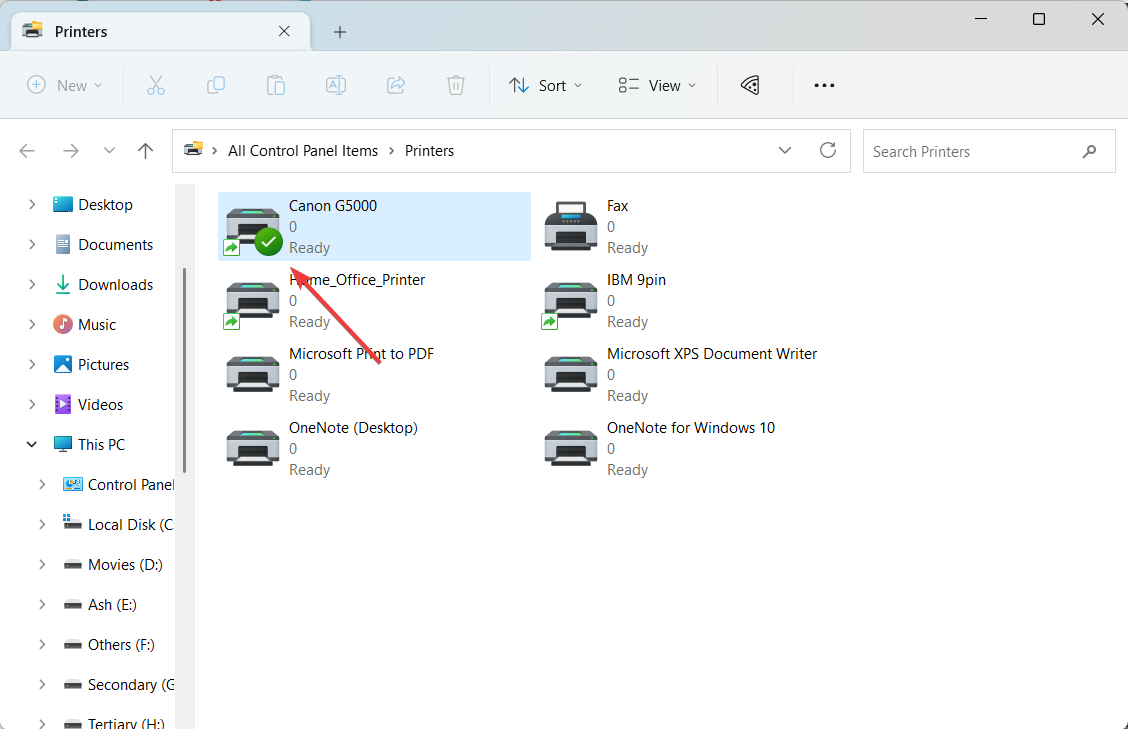1128x729 pixels.
Task: Click the Print toolbar icon
Action: coord(750,85)
